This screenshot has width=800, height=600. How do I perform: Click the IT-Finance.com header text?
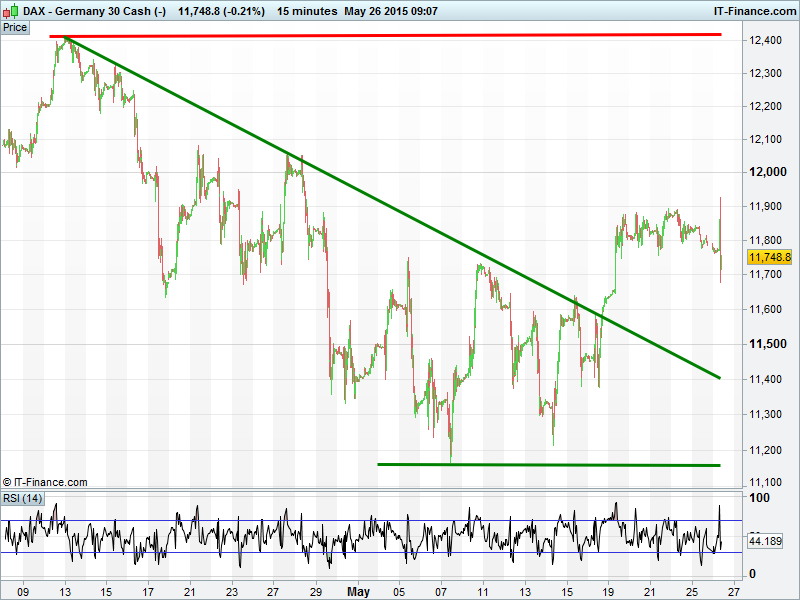pos(754,11)
